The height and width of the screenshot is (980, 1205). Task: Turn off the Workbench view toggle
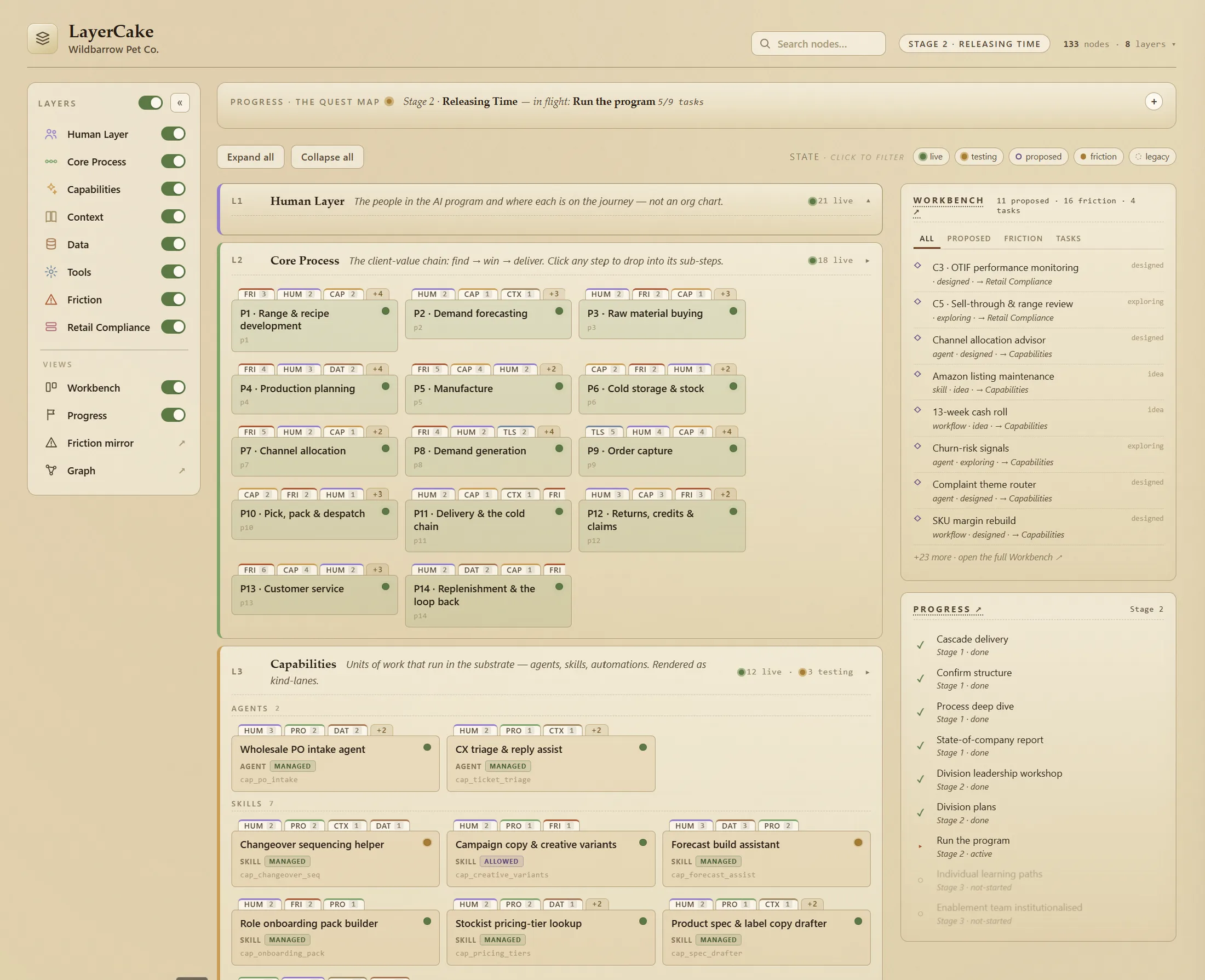click(173, 387)
